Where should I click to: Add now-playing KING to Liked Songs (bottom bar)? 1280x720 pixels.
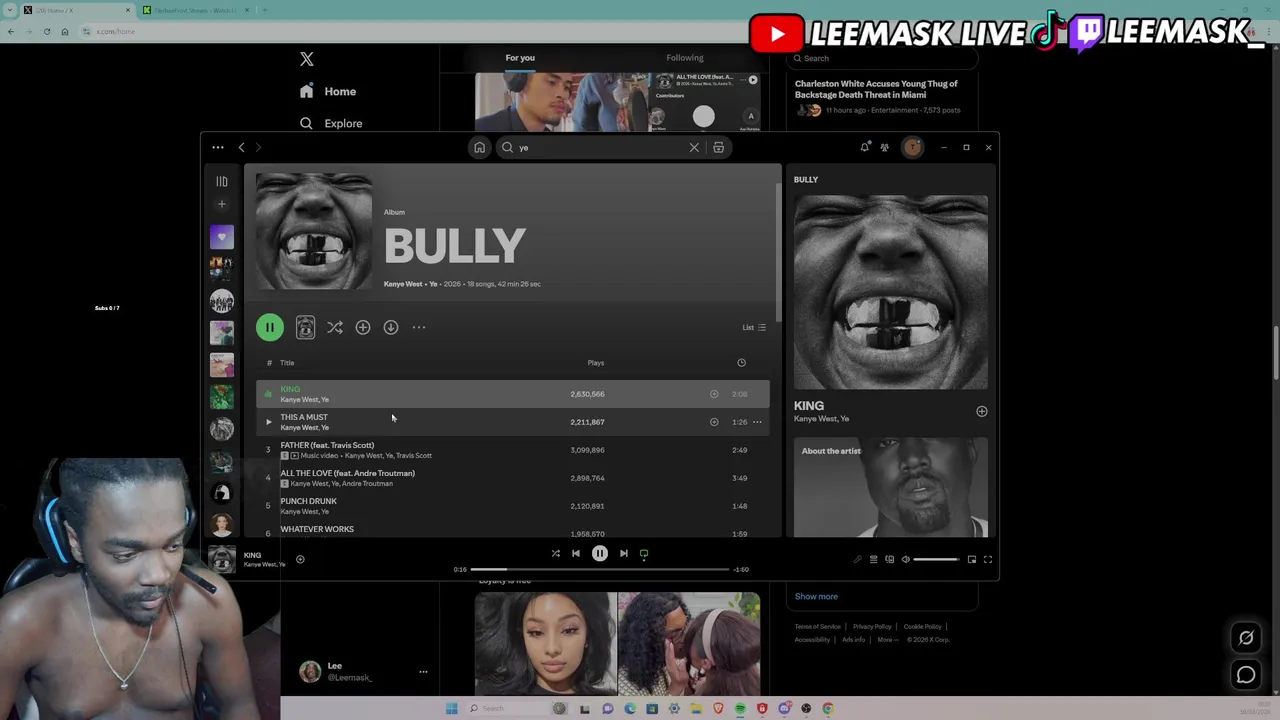click(300, 559)
